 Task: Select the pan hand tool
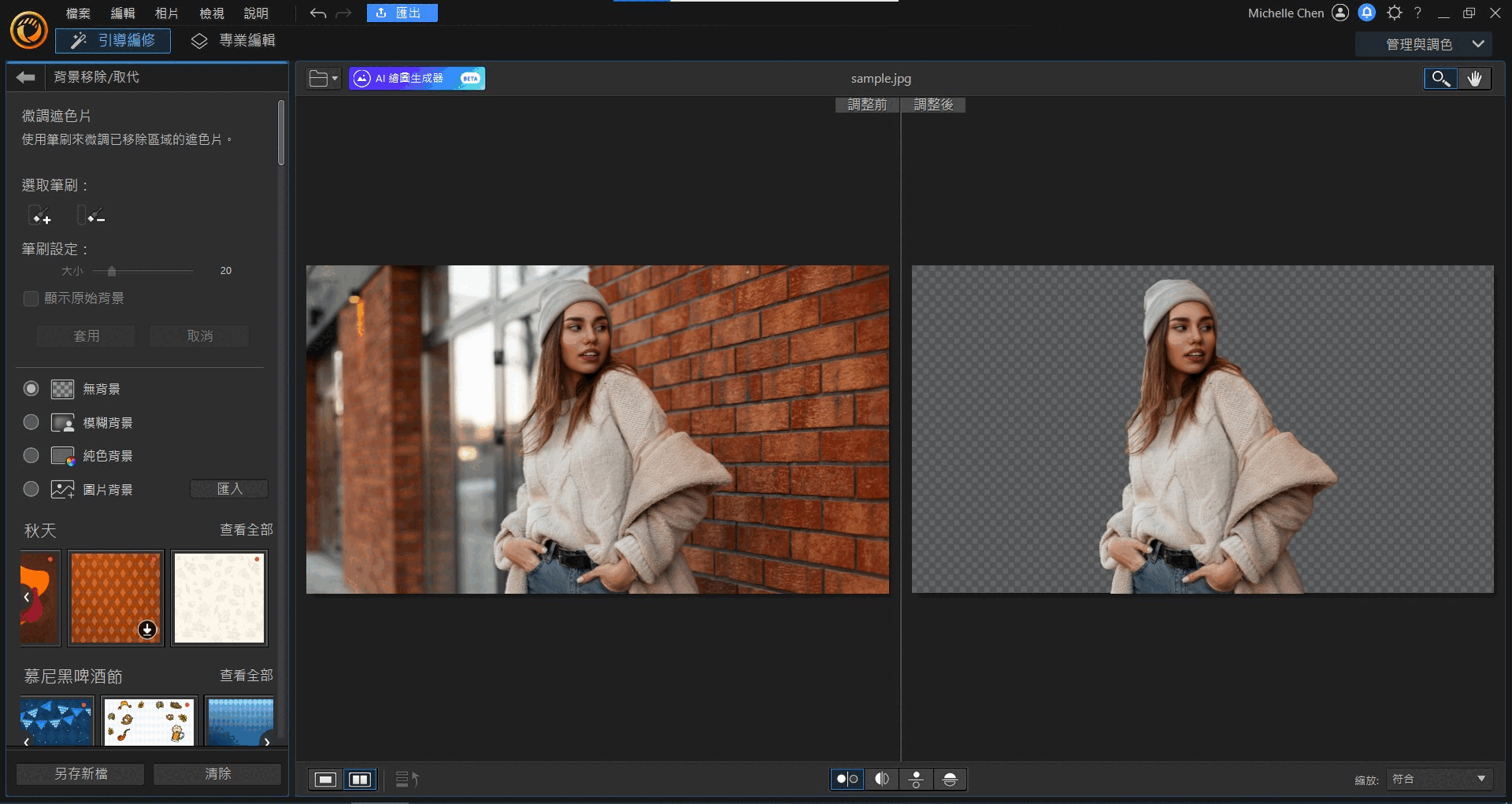pyautogui.click(x=1474, y=78)
